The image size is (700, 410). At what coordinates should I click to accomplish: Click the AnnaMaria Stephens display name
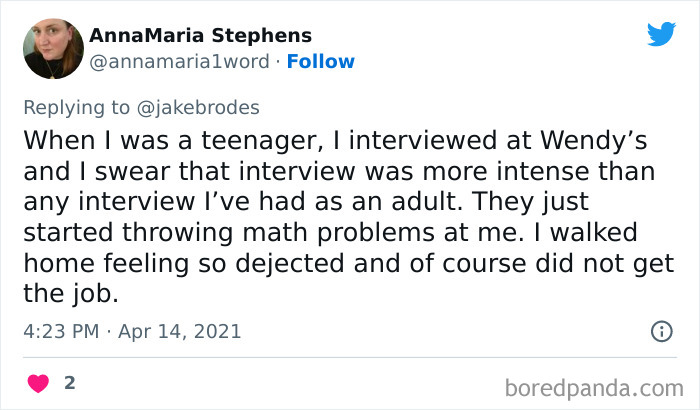[x=200, y=35]
